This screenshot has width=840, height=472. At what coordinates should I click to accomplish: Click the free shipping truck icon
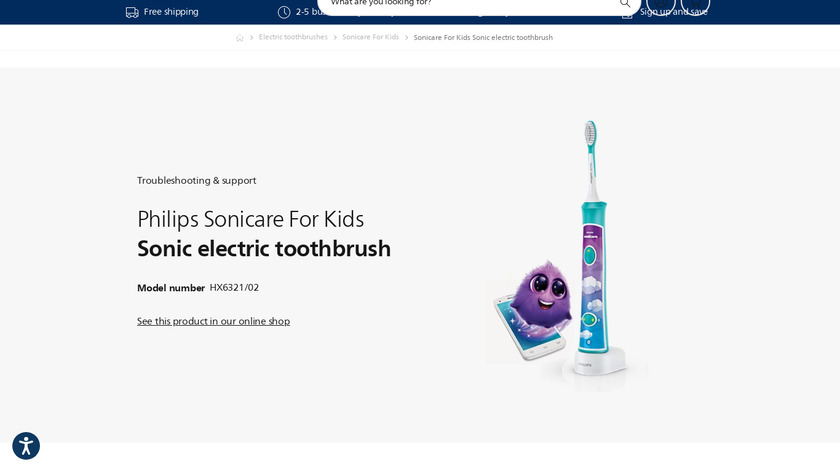click(x=132, y=12)
